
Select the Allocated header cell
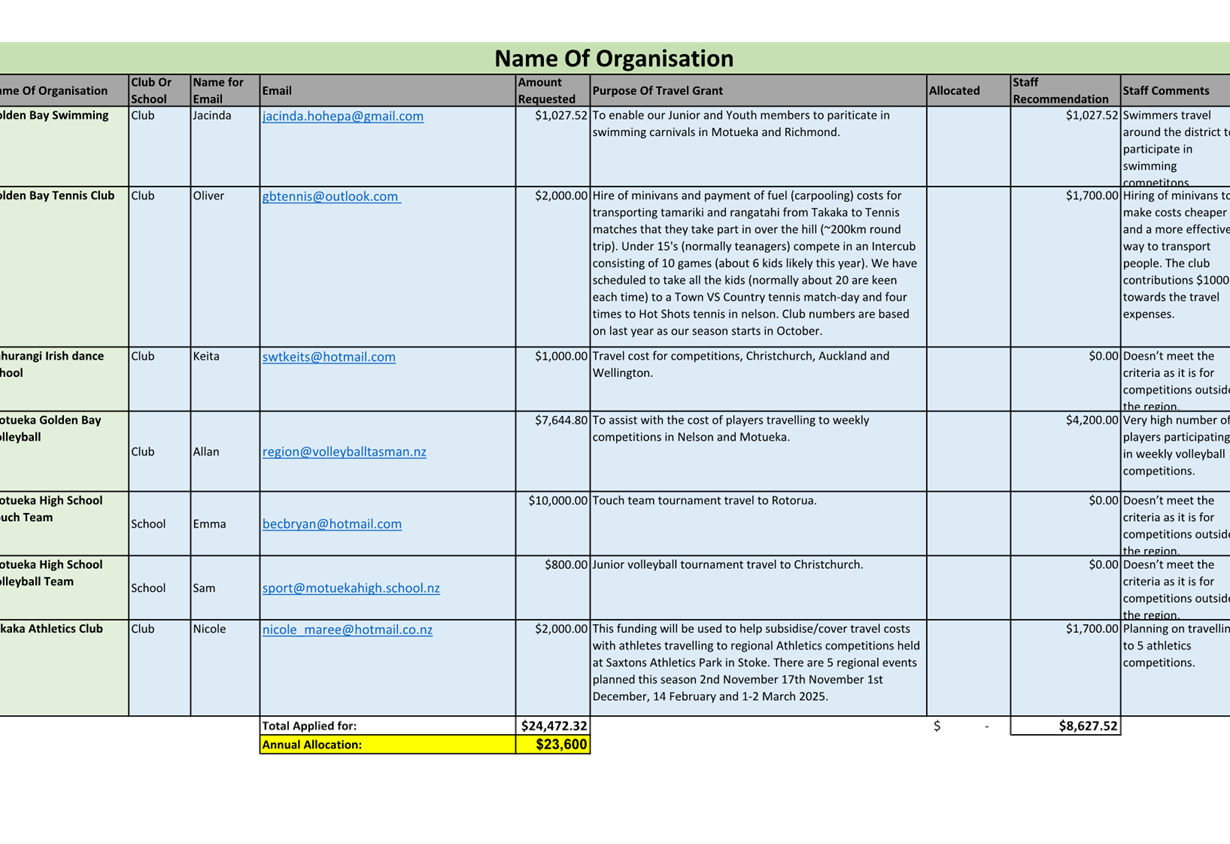968,90
